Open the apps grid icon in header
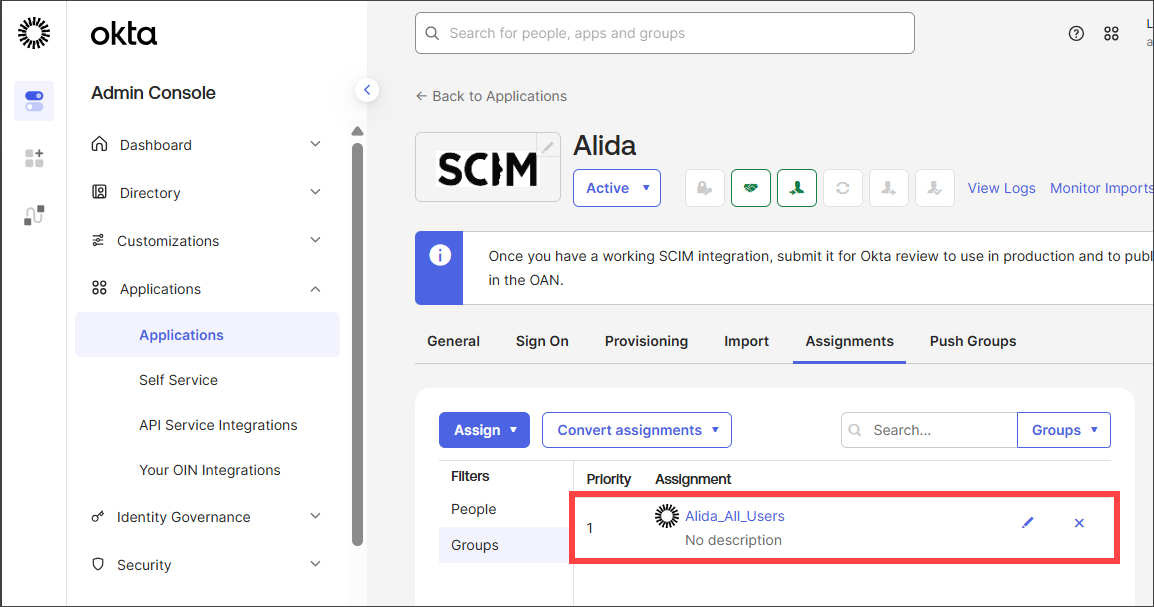Screen dimensions: 1154x607 (x=1111, y=33)
